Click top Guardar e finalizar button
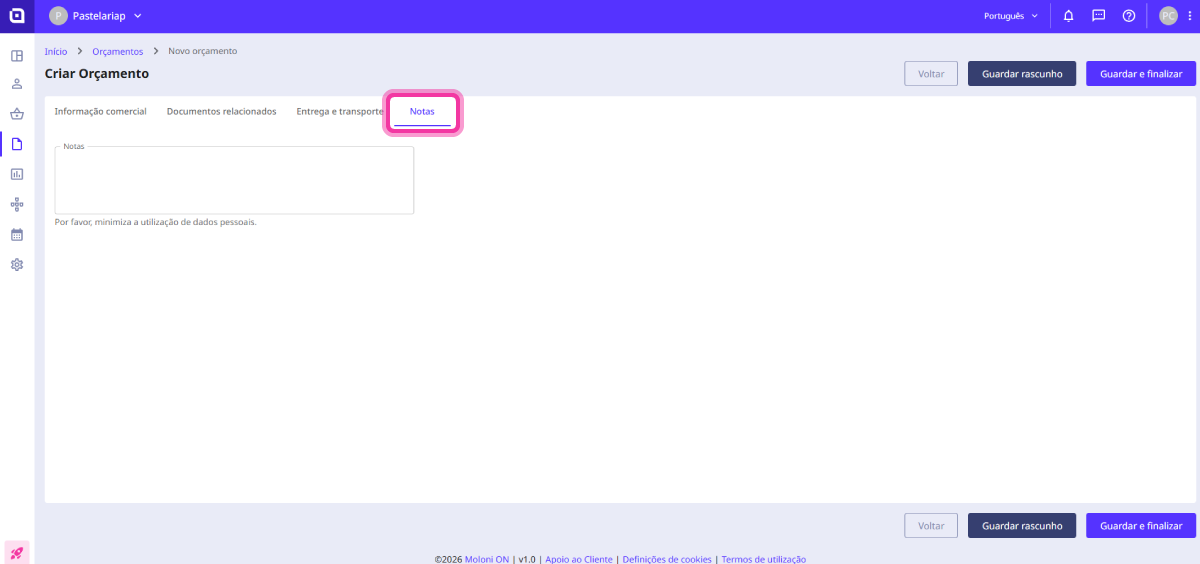This screenshot has height=564, width=1200. [1140, 74]
